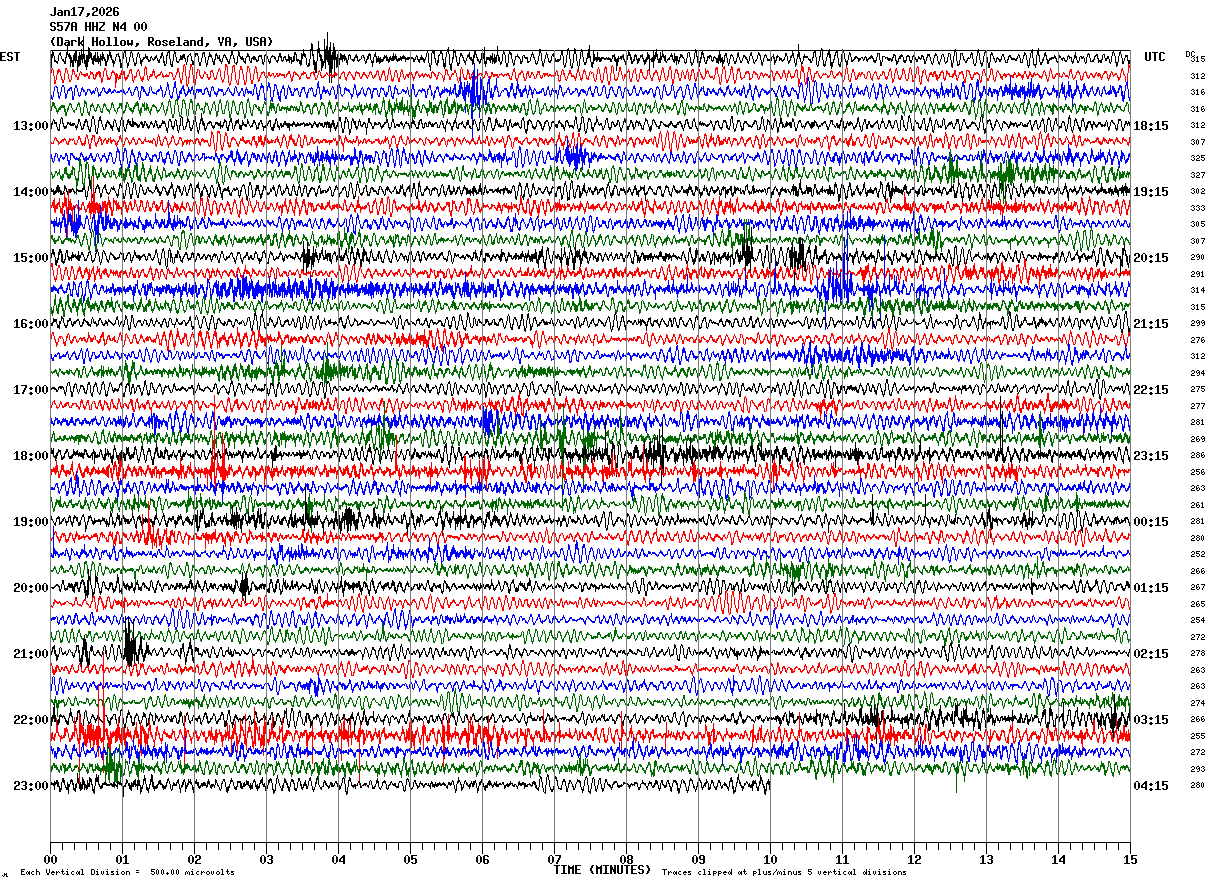Click the 22:15 UTC time label
The image size is (1210, 886).
pos(1150,389)
